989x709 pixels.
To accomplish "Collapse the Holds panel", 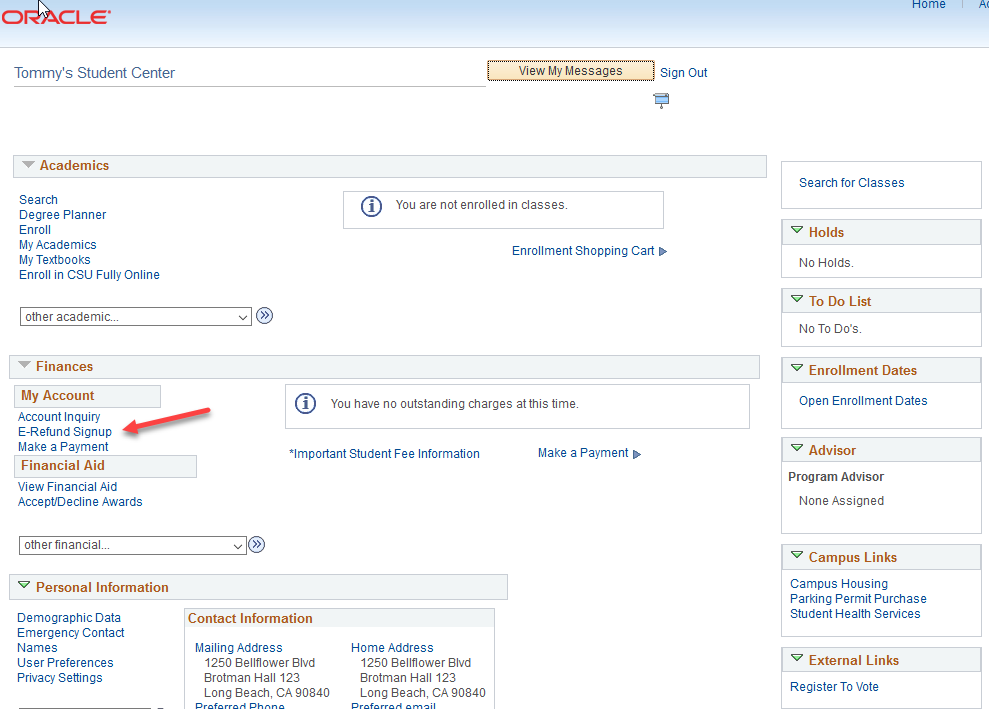I will (797, 230).
